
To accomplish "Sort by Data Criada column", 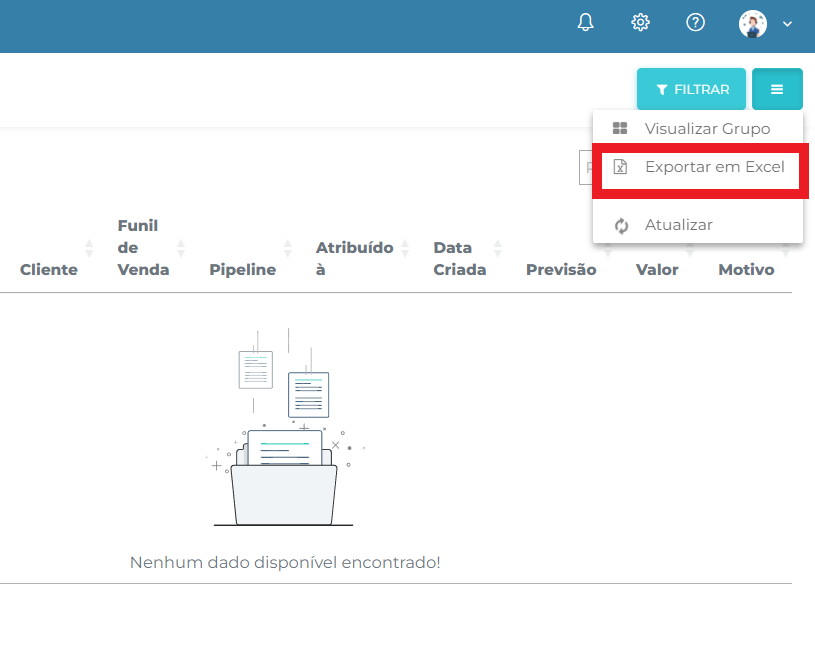I will (x=459, y=258).
